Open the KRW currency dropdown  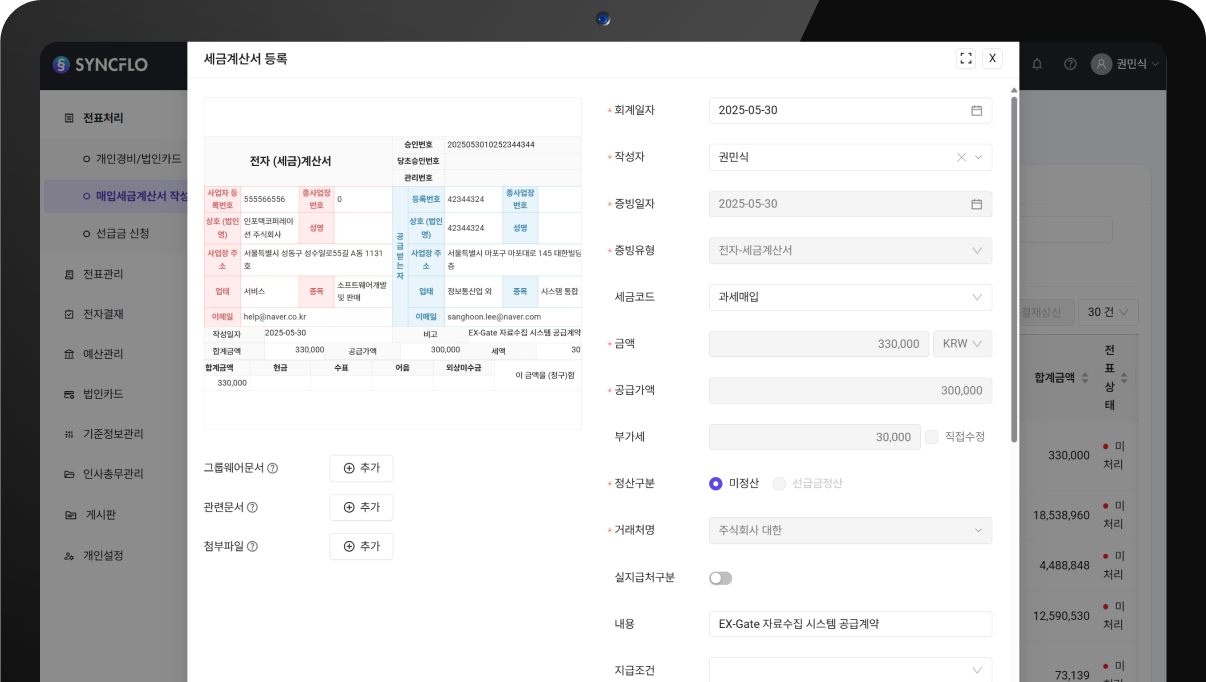962,343
